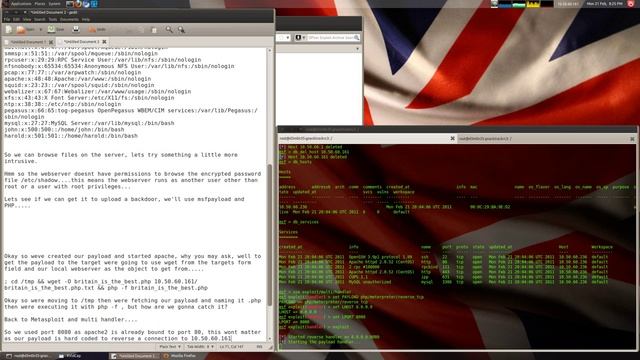Undo last edit in gedit toolbar
The image size is (640, 360).
[97, 29]
